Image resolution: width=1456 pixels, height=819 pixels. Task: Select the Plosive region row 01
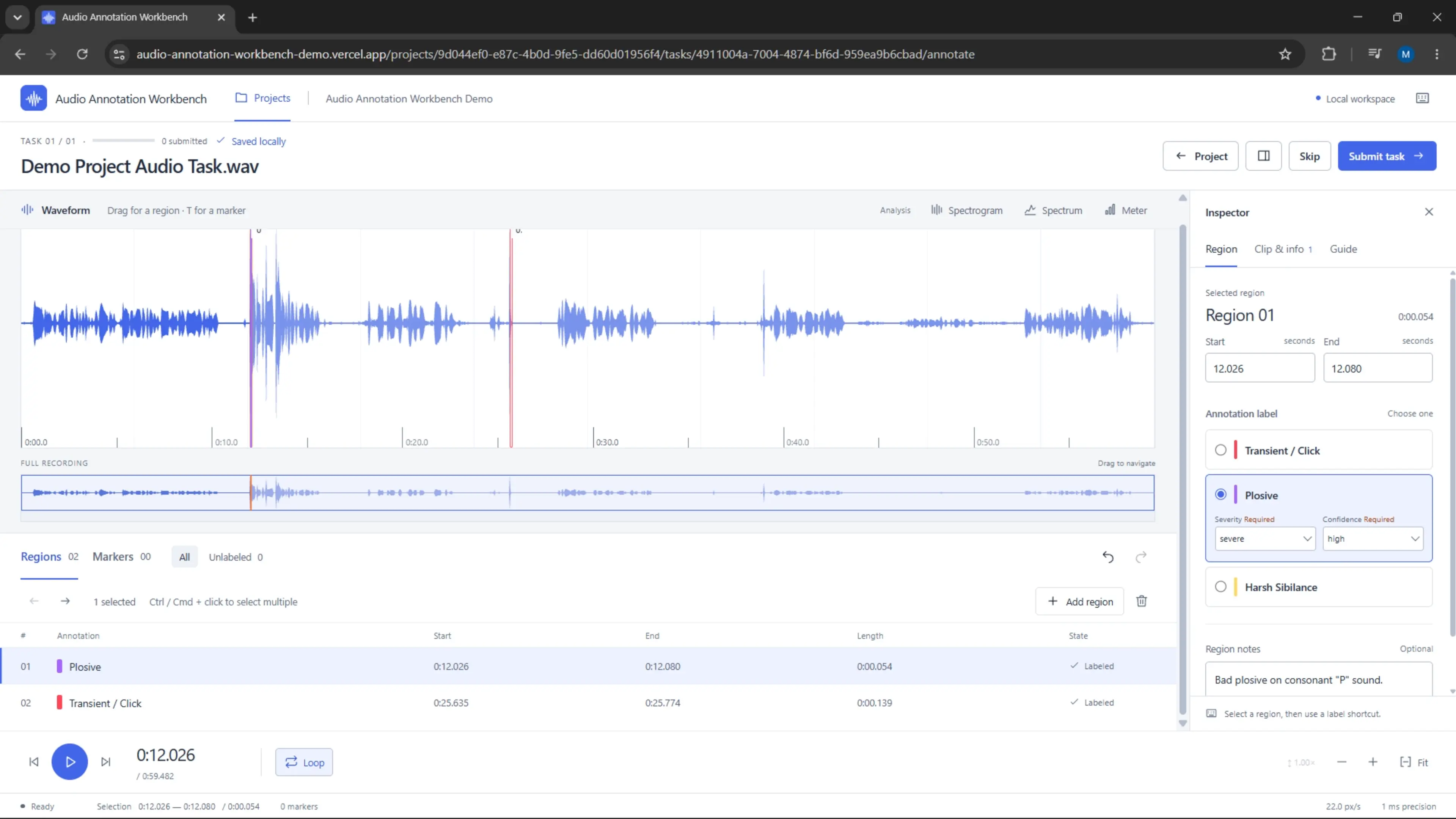click(x=588, y=667)
